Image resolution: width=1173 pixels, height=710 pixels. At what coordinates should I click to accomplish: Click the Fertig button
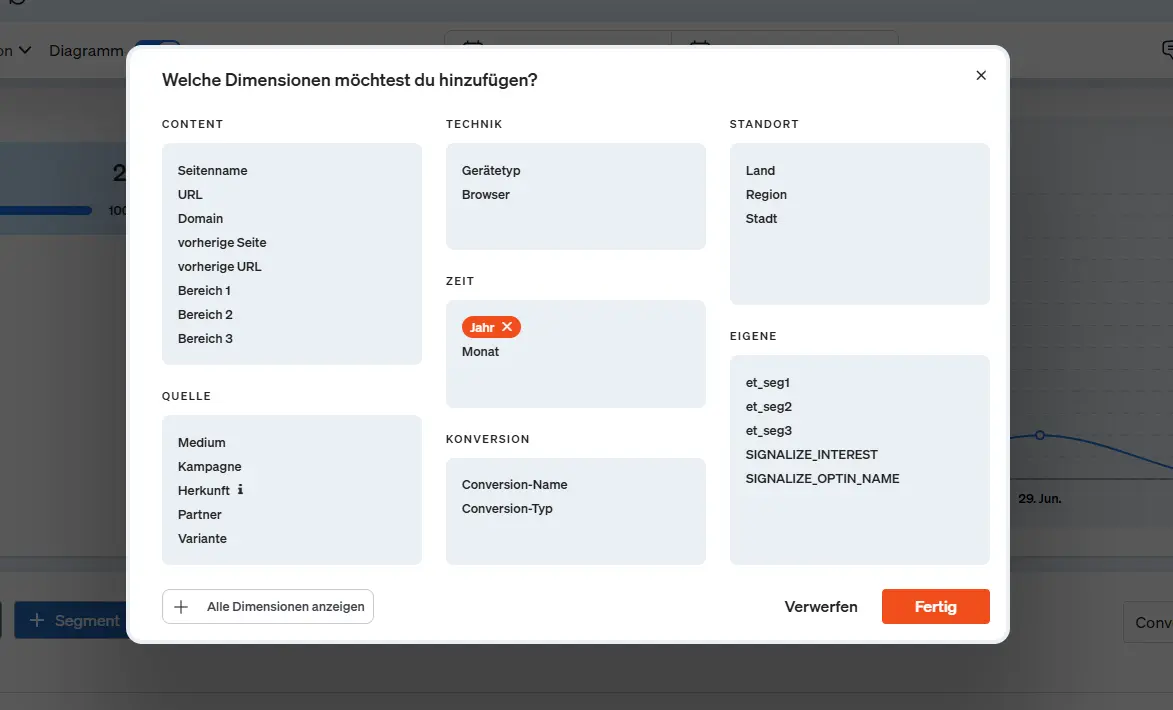tap(935, 607)
